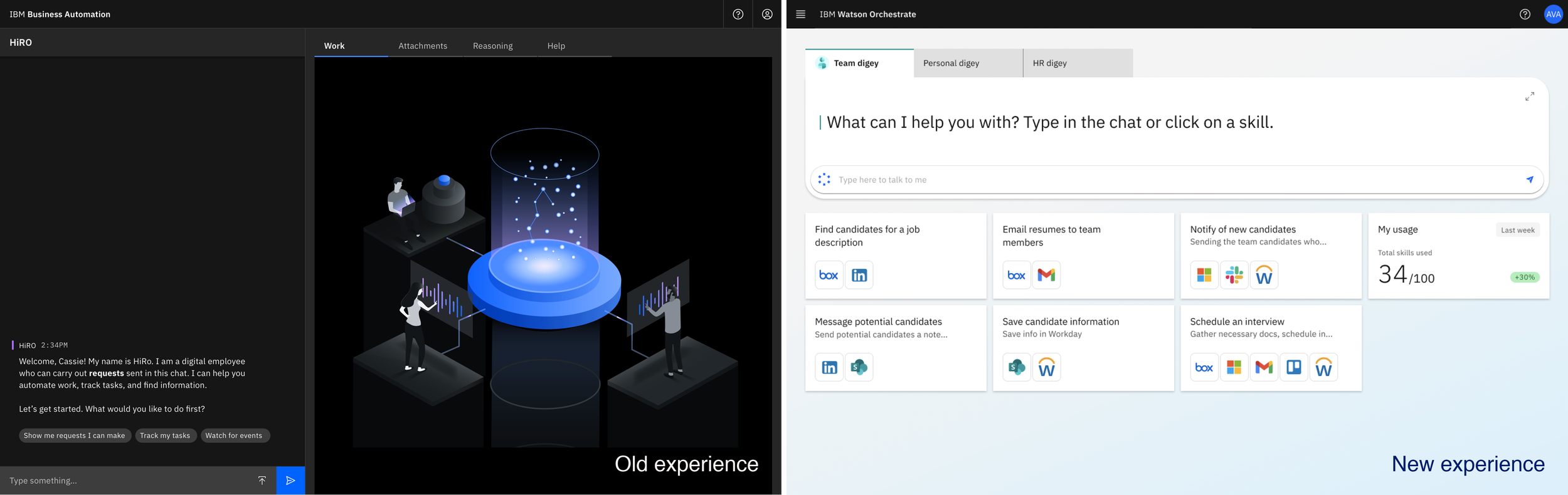
Task: Click Workday icon in Notify candidates card
Action: click(x=1264, y=275)
